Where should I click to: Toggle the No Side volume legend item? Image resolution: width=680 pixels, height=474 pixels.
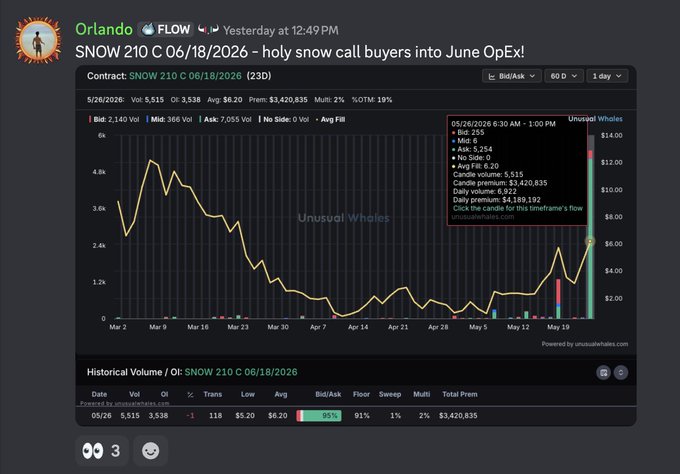coord(284,119)
